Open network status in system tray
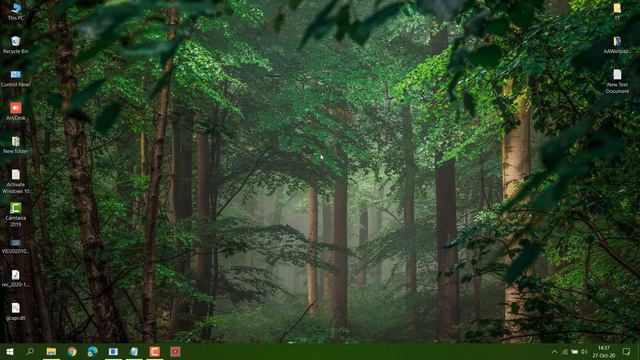Screen dimensions: 640x360 click(565, 352)
